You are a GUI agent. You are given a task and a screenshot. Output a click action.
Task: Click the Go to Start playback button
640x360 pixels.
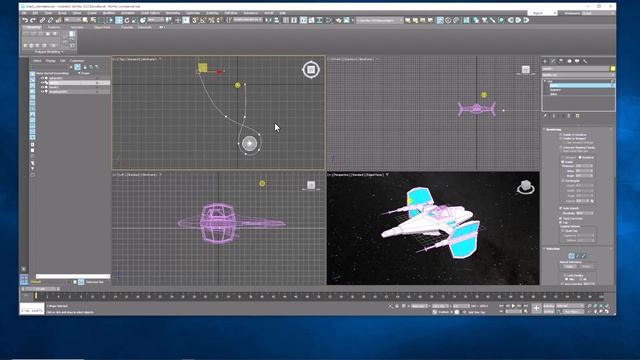coord(501,306)
